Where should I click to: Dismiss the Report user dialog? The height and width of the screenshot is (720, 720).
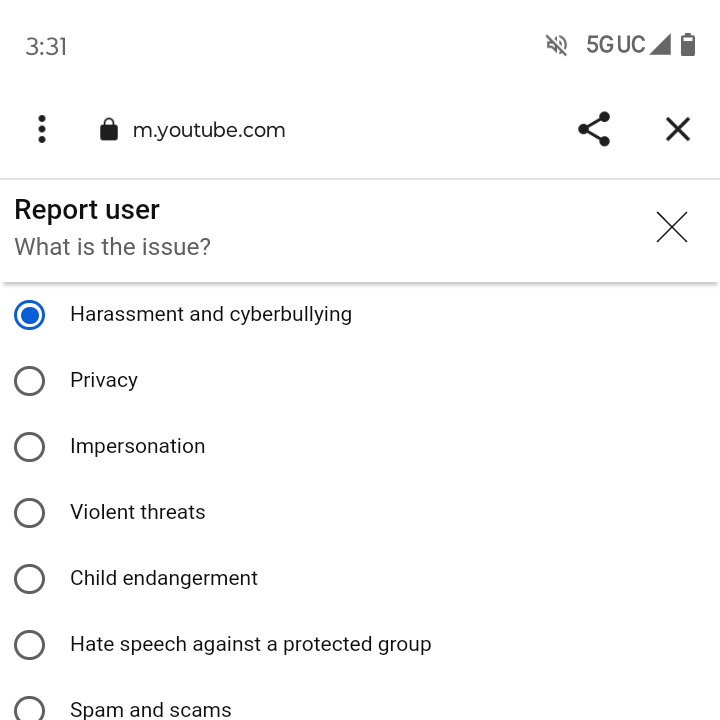point(672,227)
